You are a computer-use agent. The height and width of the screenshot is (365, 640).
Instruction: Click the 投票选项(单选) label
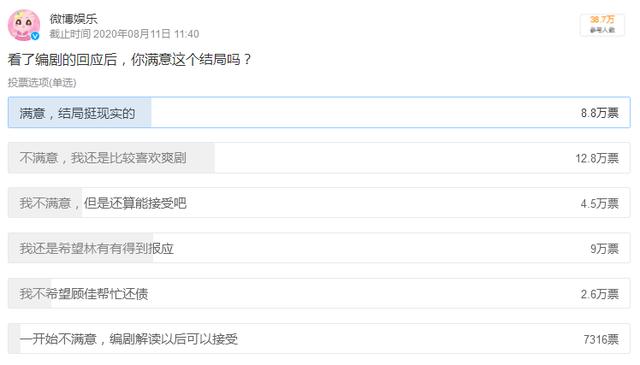click(42, 82)
